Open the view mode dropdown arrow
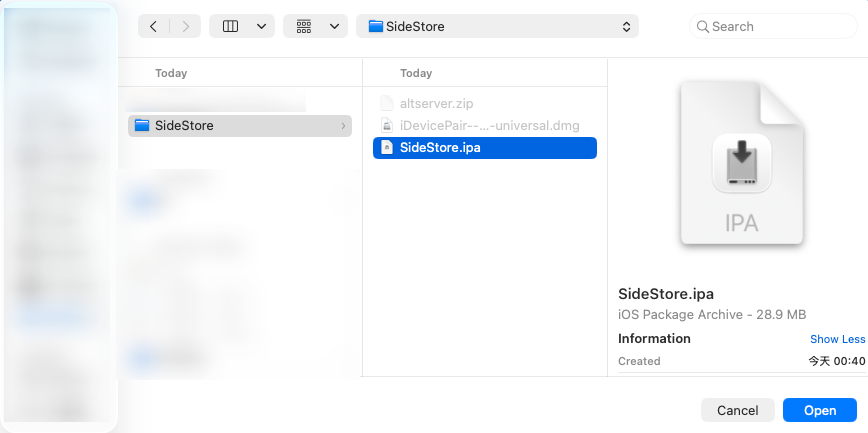The image size is (868, 433). coord(262,27)
